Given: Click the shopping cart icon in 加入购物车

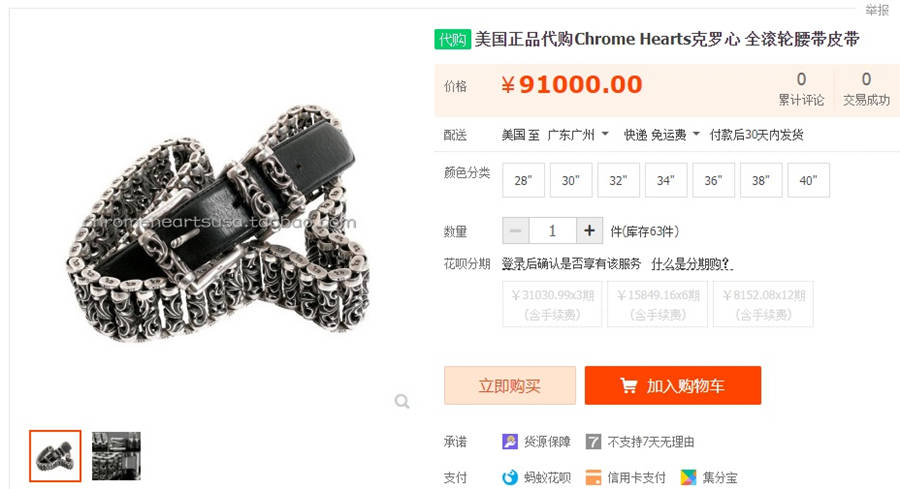Looking at the screenshot, I should pyautogui.click(x=629, y=386).
